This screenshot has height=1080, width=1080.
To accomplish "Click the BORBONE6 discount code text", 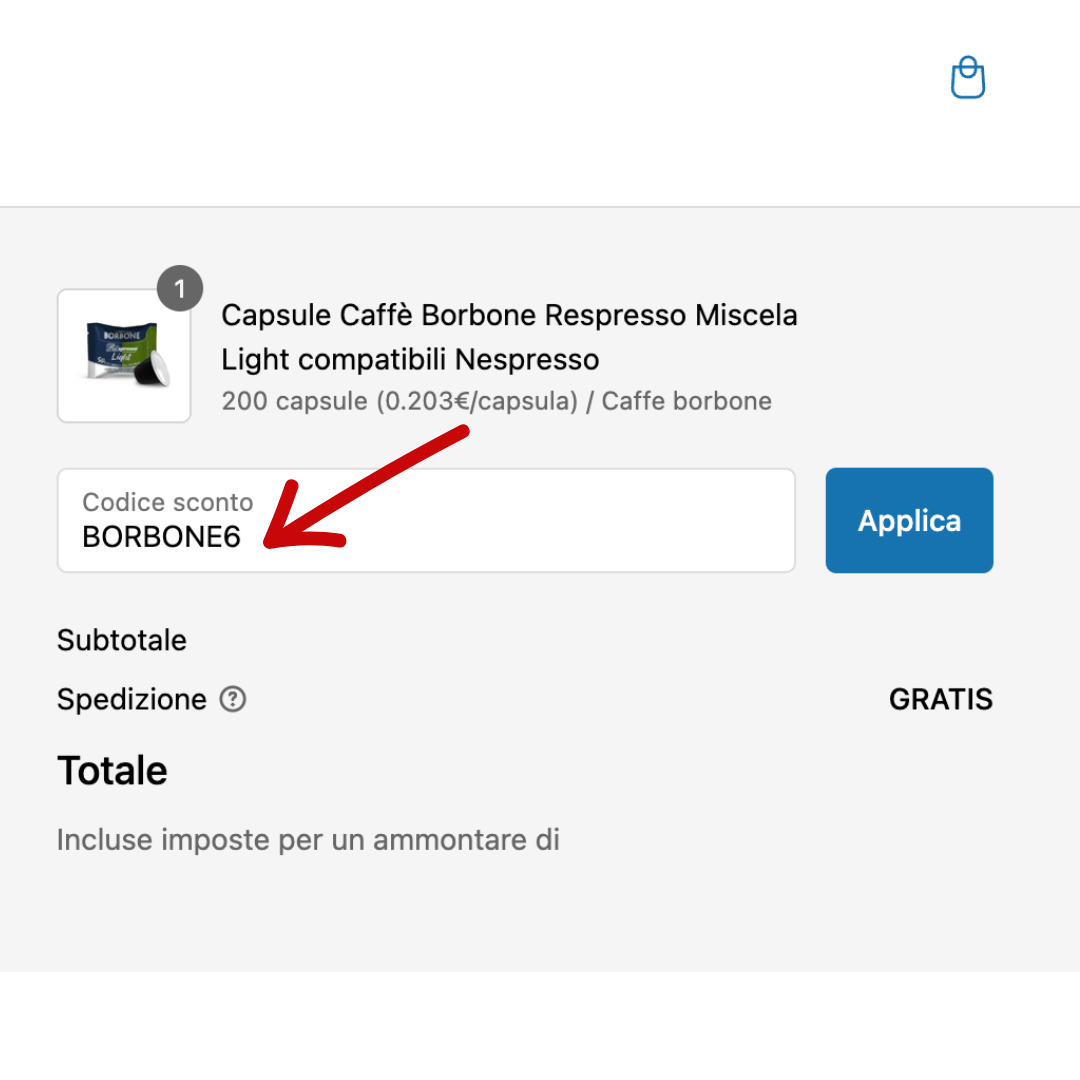I will [162, 537].
